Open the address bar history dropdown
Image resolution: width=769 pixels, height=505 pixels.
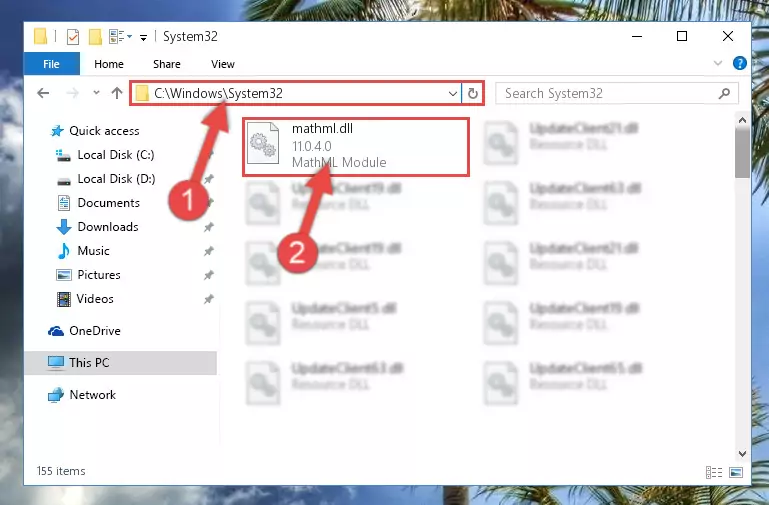(453, 93)
